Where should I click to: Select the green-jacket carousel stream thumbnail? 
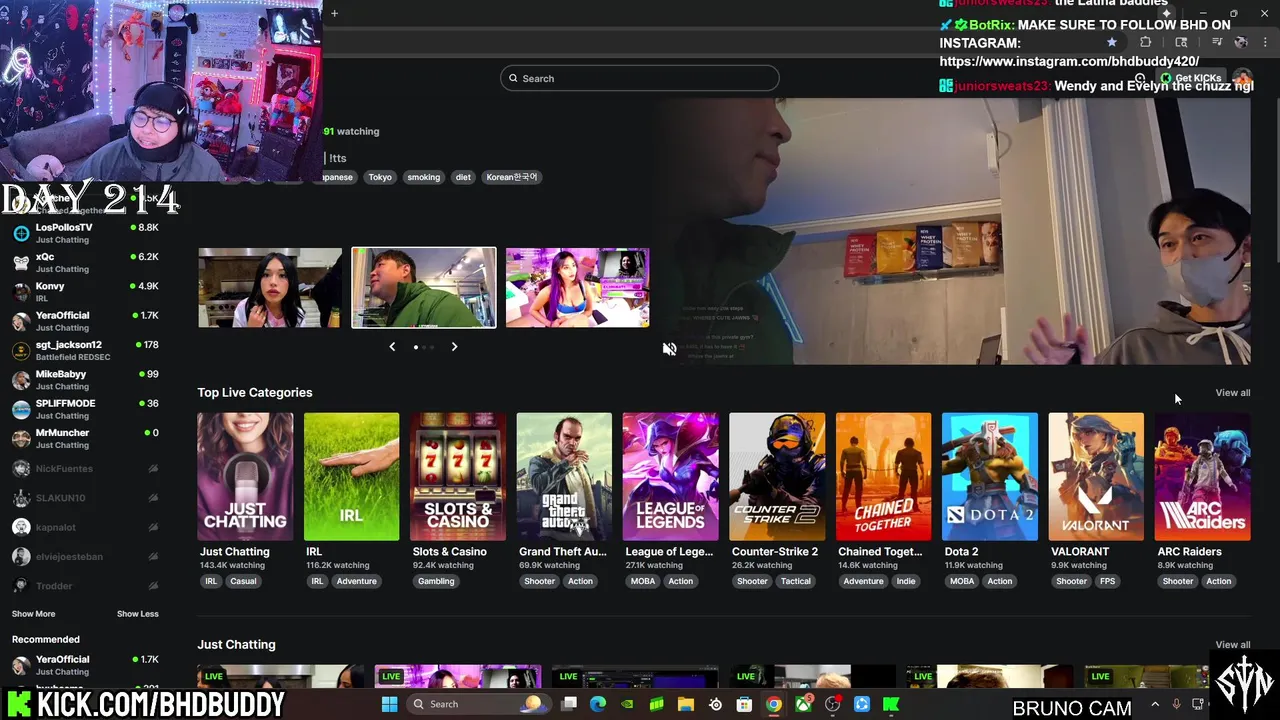[x=424, y=288]
